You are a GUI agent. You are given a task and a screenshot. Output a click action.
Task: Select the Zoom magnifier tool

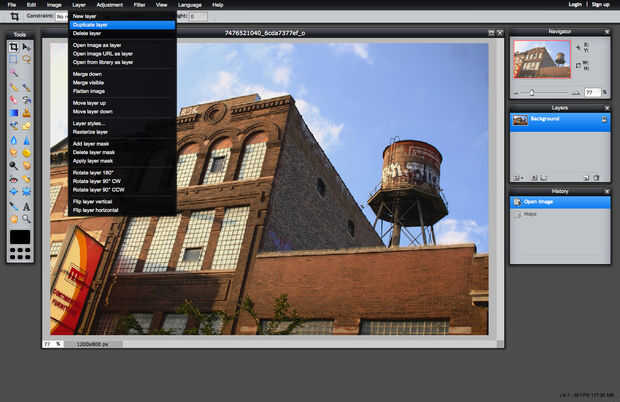26,219
